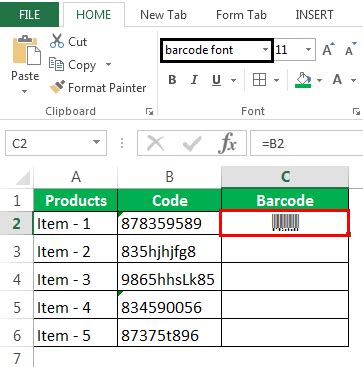Click the Enter checkmark formula button

[192, 144]
